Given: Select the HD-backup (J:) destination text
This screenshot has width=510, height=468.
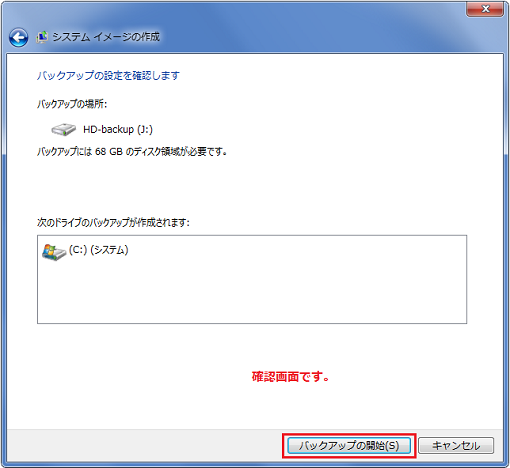Looking at the screenshot, I should 118,129.
